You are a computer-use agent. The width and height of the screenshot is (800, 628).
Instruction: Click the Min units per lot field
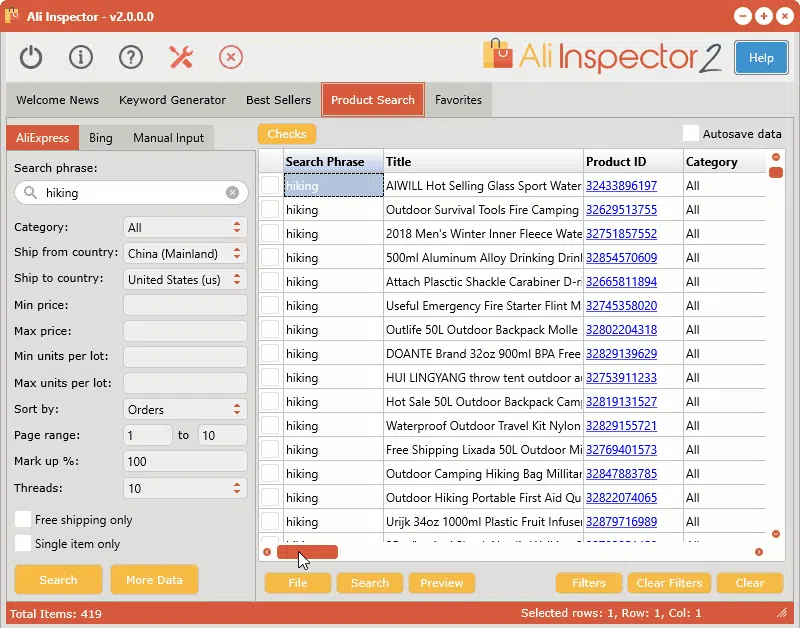[x=185, y=357]
